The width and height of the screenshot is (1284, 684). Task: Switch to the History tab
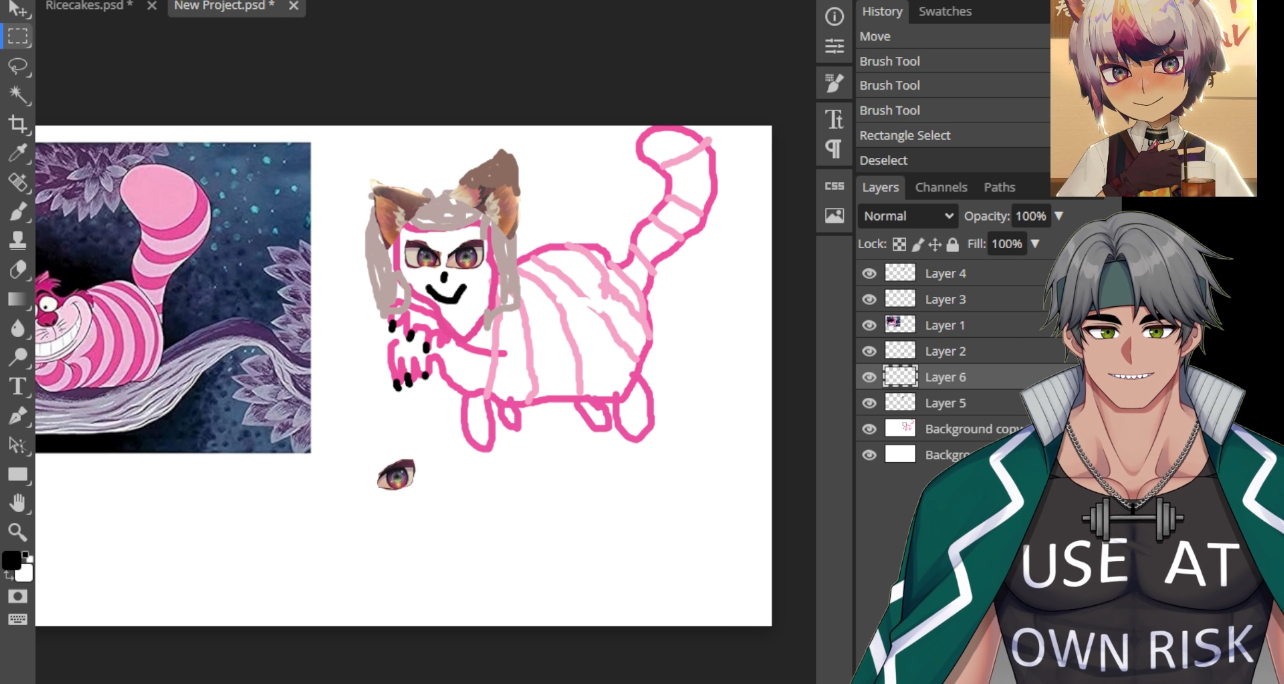[882, 11]
